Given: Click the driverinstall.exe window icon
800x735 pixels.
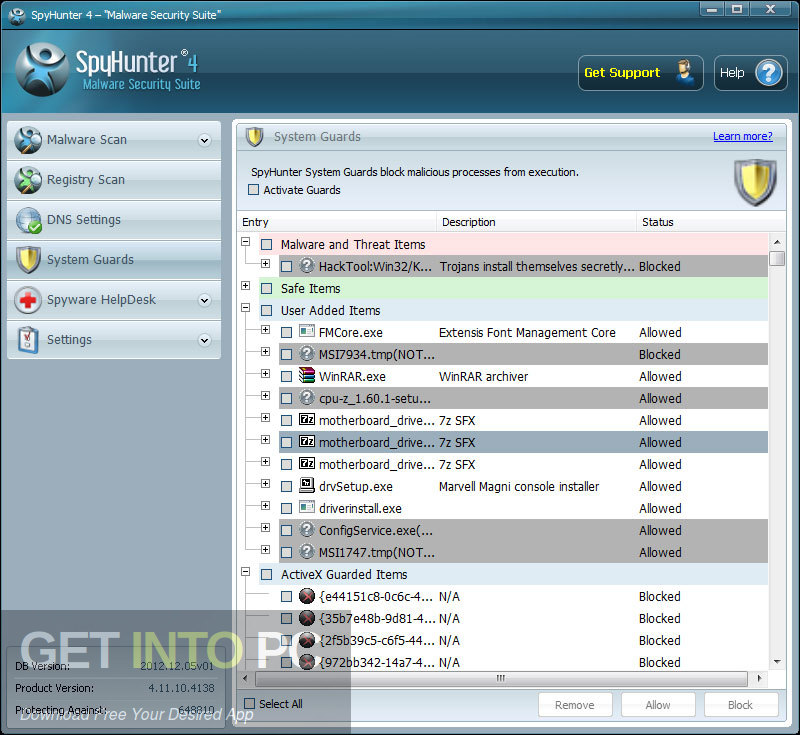Looking at the screenshot, I should pyautogui.click(x=307, y=508).
